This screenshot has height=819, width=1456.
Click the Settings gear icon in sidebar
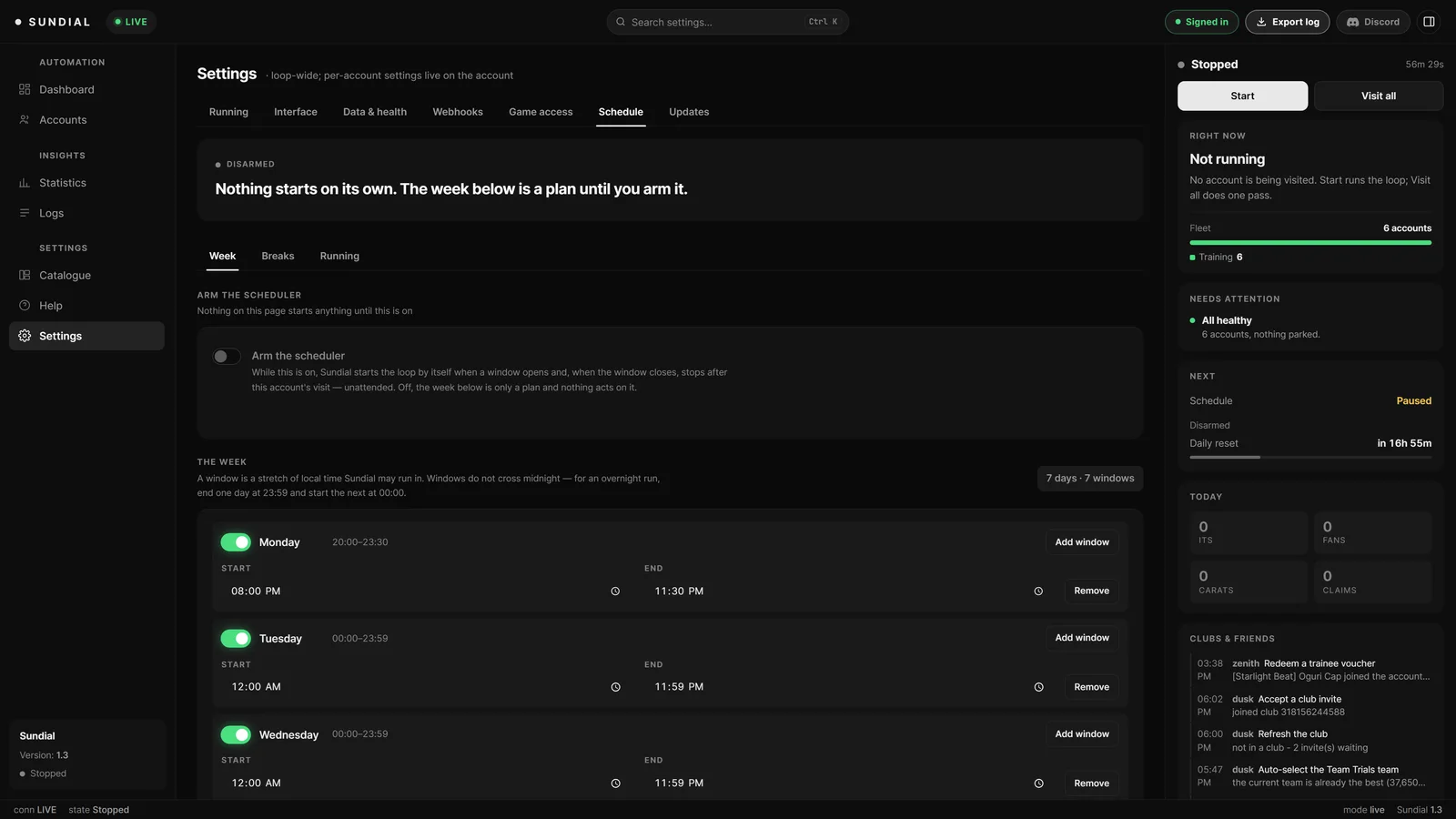pos(25,336)
